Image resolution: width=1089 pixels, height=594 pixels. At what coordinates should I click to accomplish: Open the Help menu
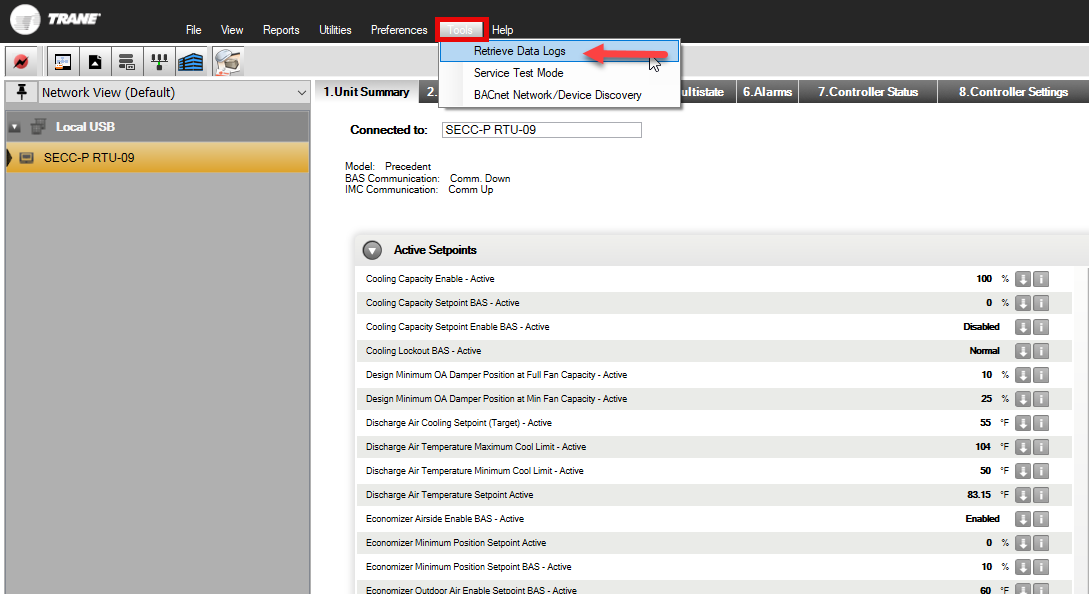tap(503, 30)
